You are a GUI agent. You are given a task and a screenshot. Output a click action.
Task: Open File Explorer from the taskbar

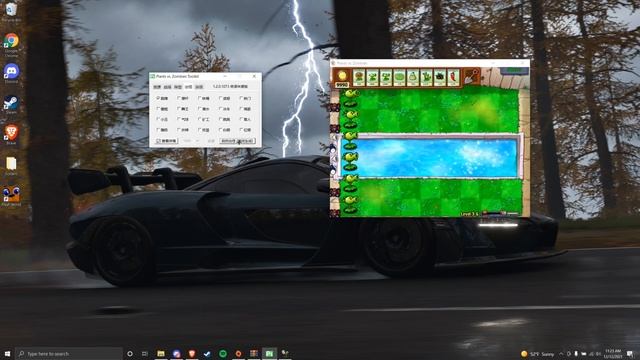tap(161, 353)
